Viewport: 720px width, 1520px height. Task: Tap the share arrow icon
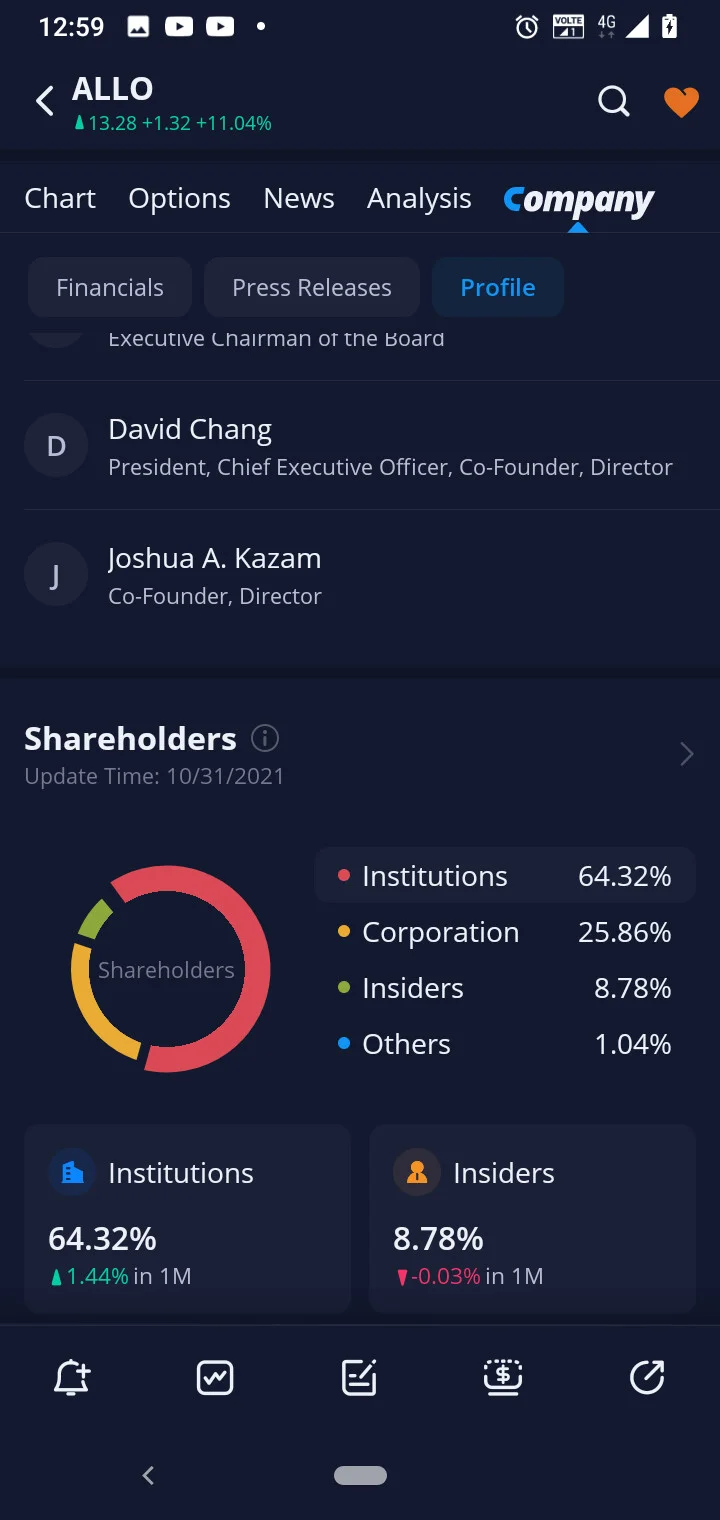[647, 1377]
